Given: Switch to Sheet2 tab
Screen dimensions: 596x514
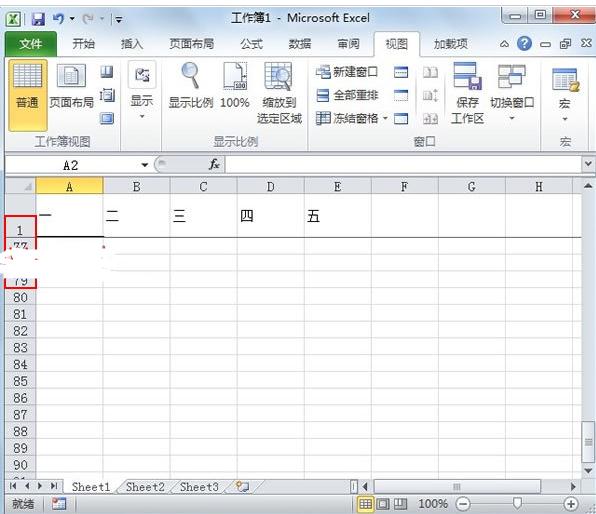Looking at the screenshot, I should click(145, 487).
